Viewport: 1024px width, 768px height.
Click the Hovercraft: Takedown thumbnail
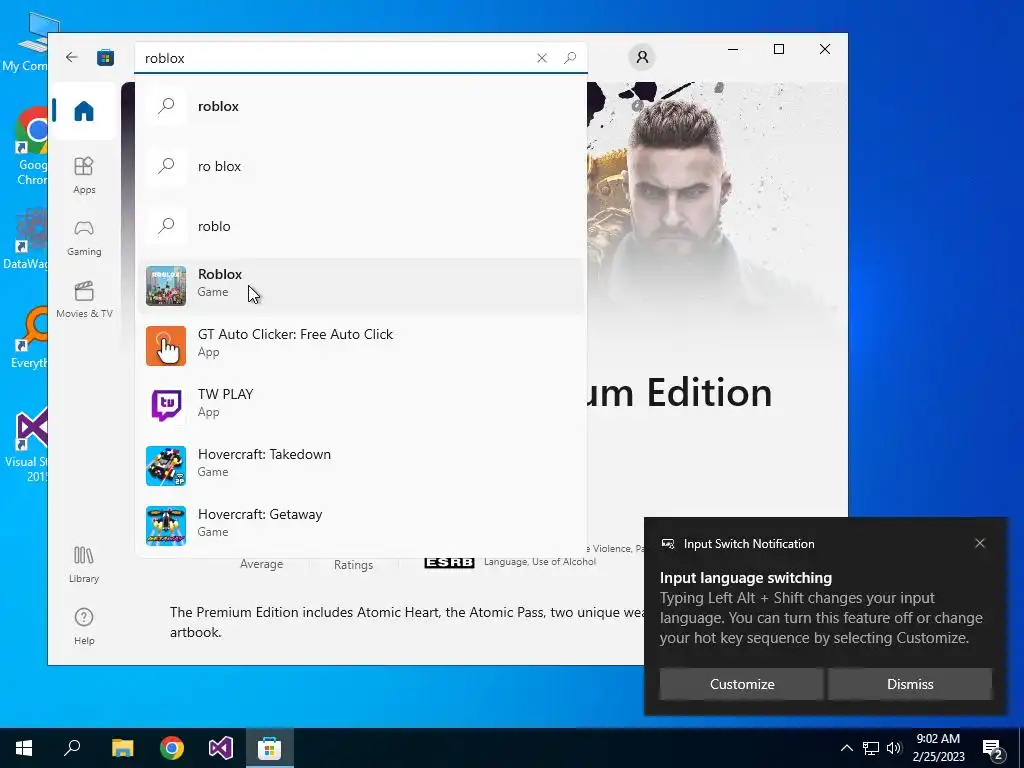tap(166, 466)
